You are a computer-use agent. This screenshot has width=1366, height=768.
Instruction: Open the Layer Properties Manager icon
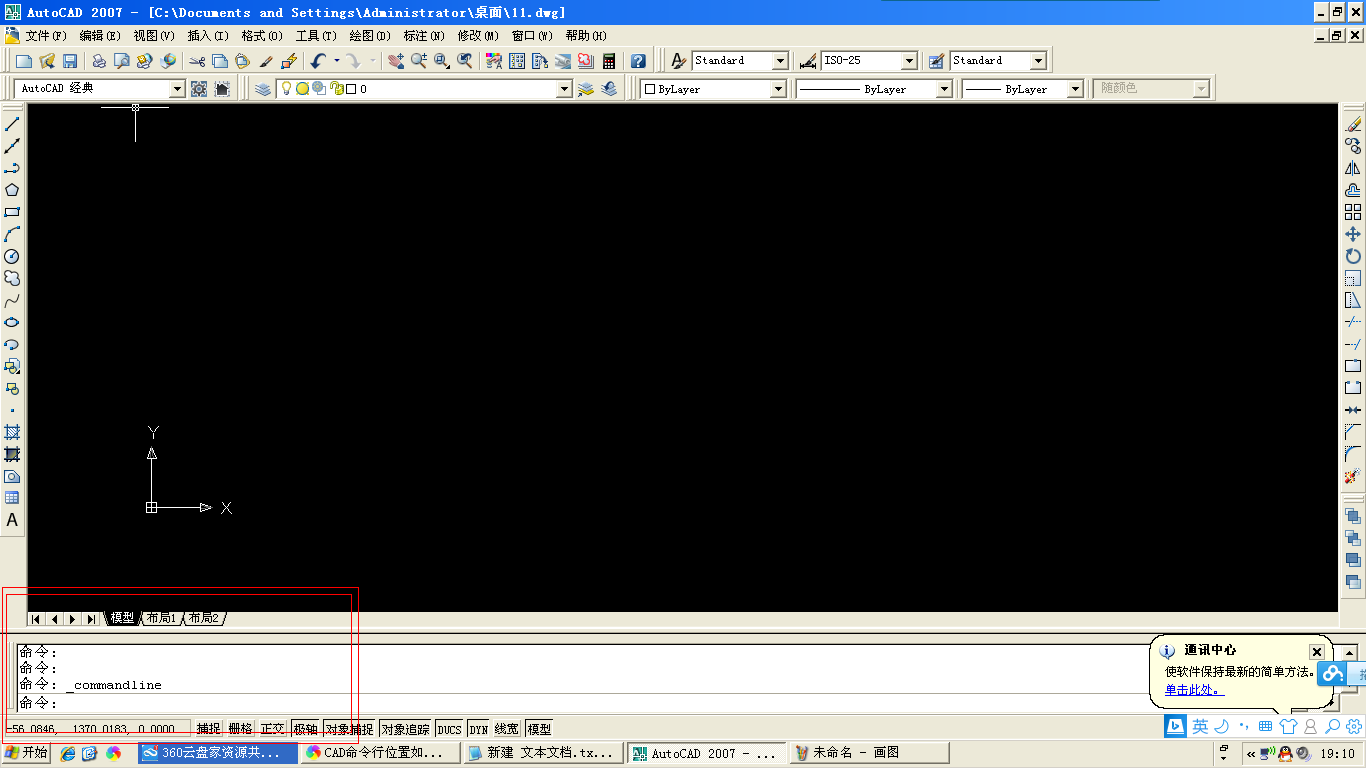263,89
